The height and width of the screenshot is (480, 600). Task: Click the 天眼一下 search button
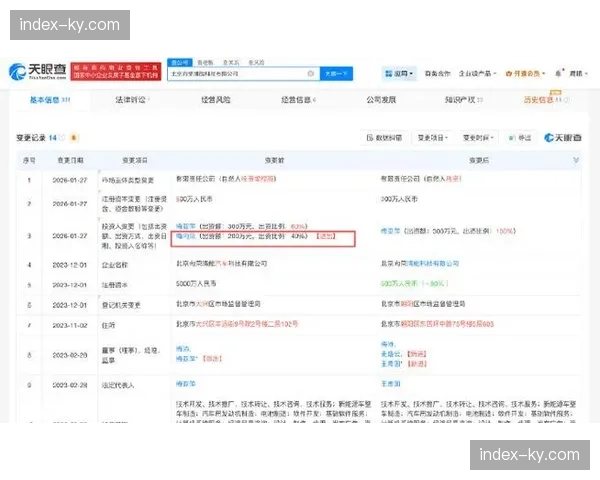click(x=336, y=73)
